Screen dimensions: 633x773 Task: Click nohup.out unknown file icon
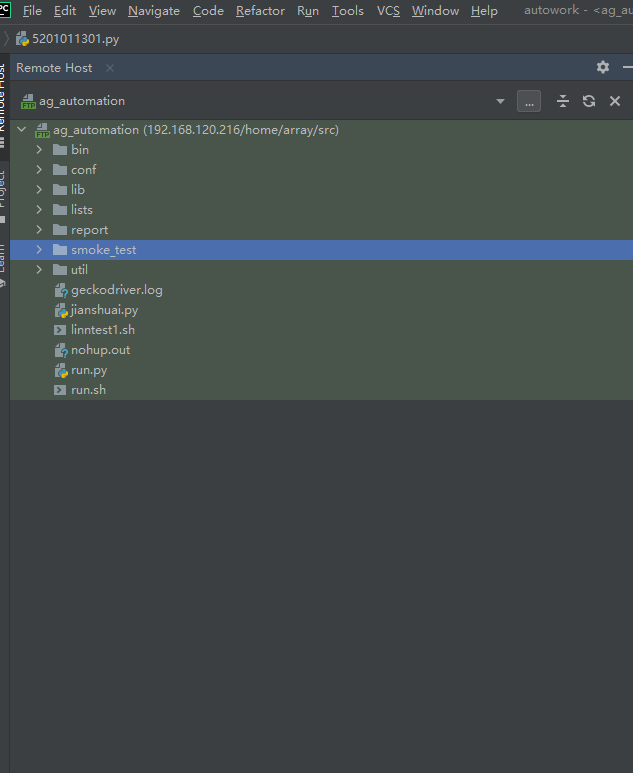(x=61, y=351)
